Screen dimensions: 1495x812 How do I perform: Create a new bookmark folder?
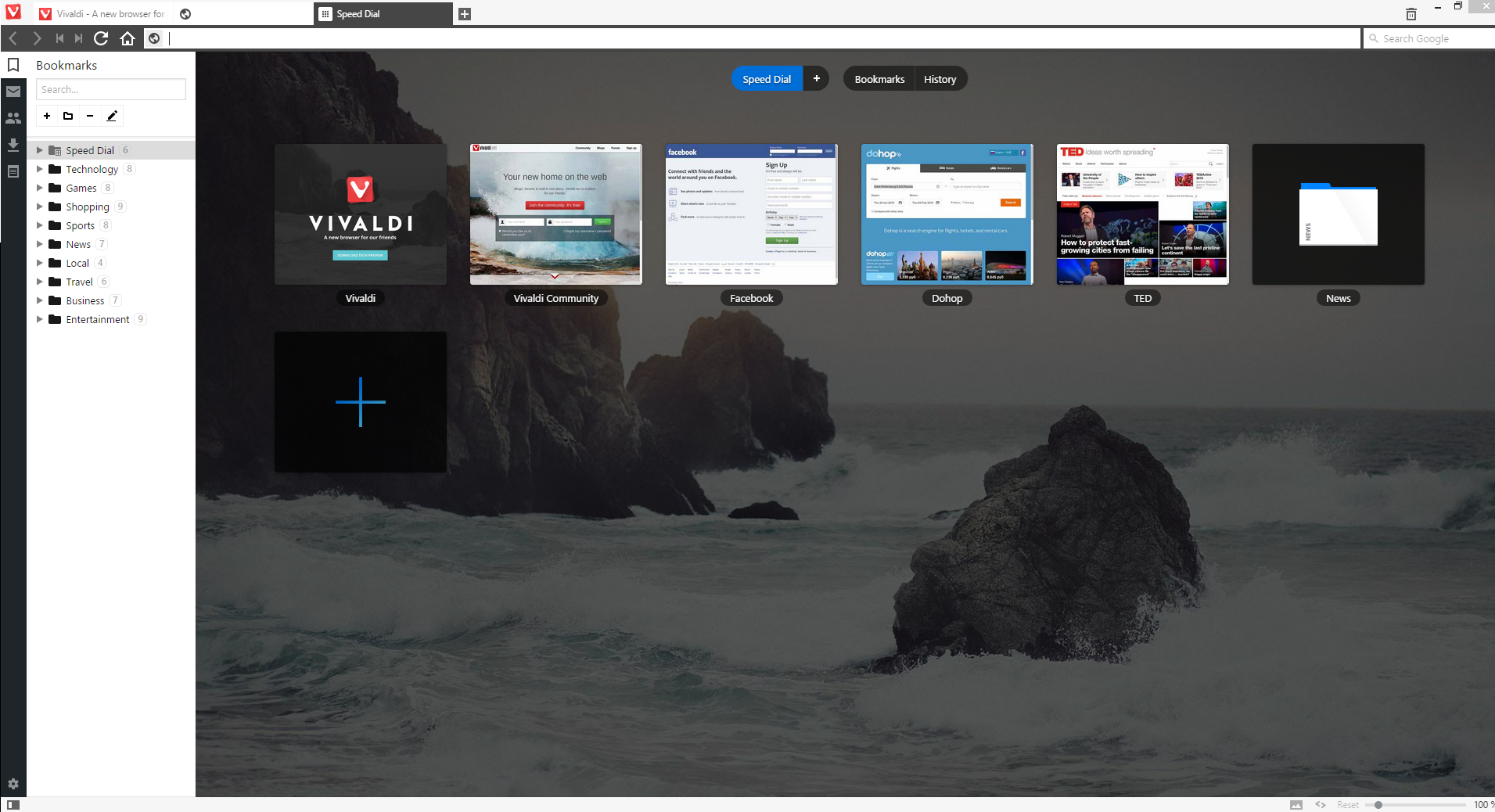pos(68,116)
